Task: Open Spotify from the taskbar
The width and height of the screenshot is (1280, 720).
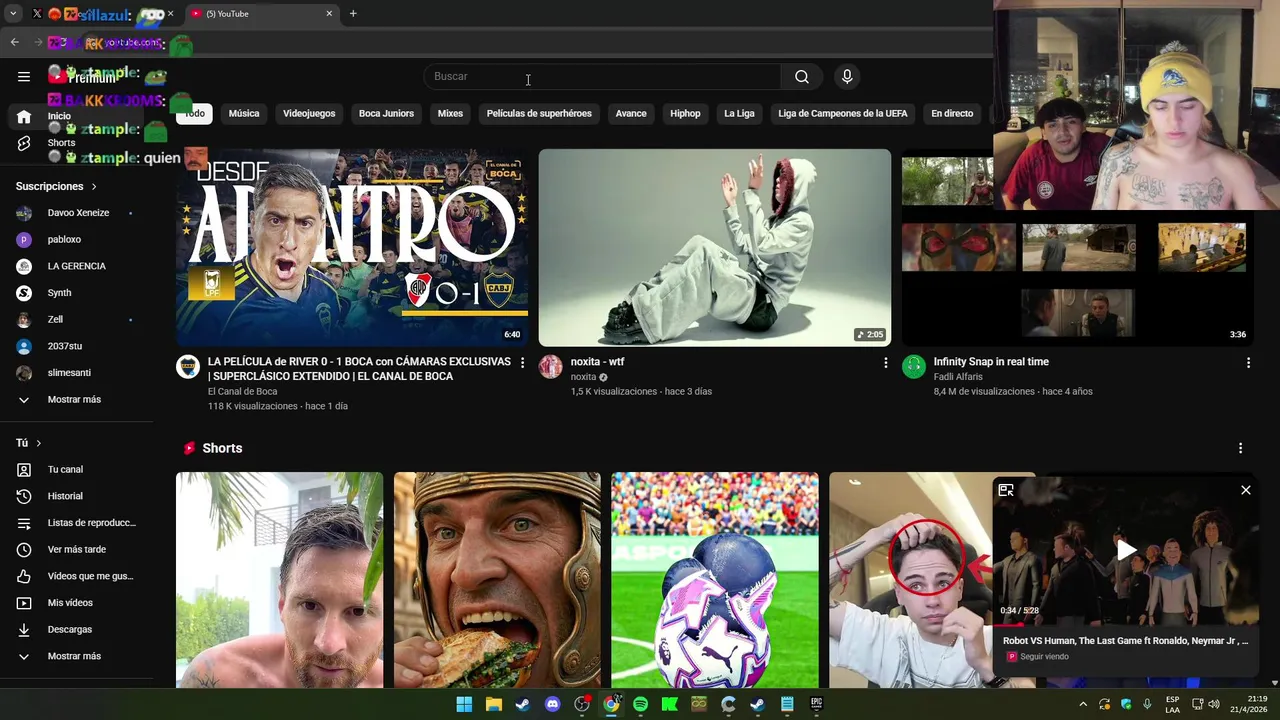Action: 640,704
